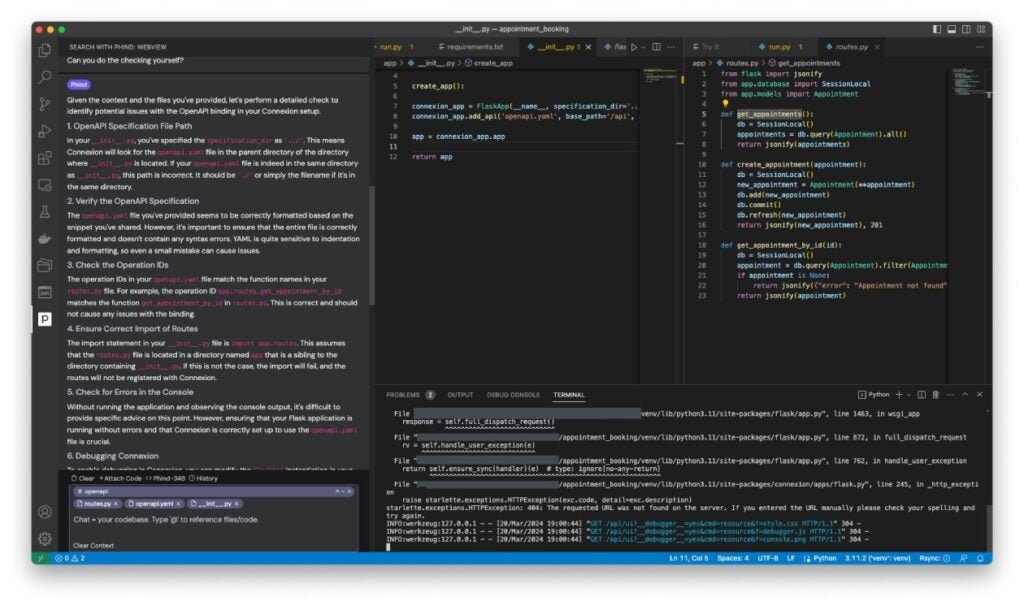Change Spaces: 4 indentation in status bar
Image resolution: width=1024 pixels, height=606 pixels.
(x=733, y=558)
